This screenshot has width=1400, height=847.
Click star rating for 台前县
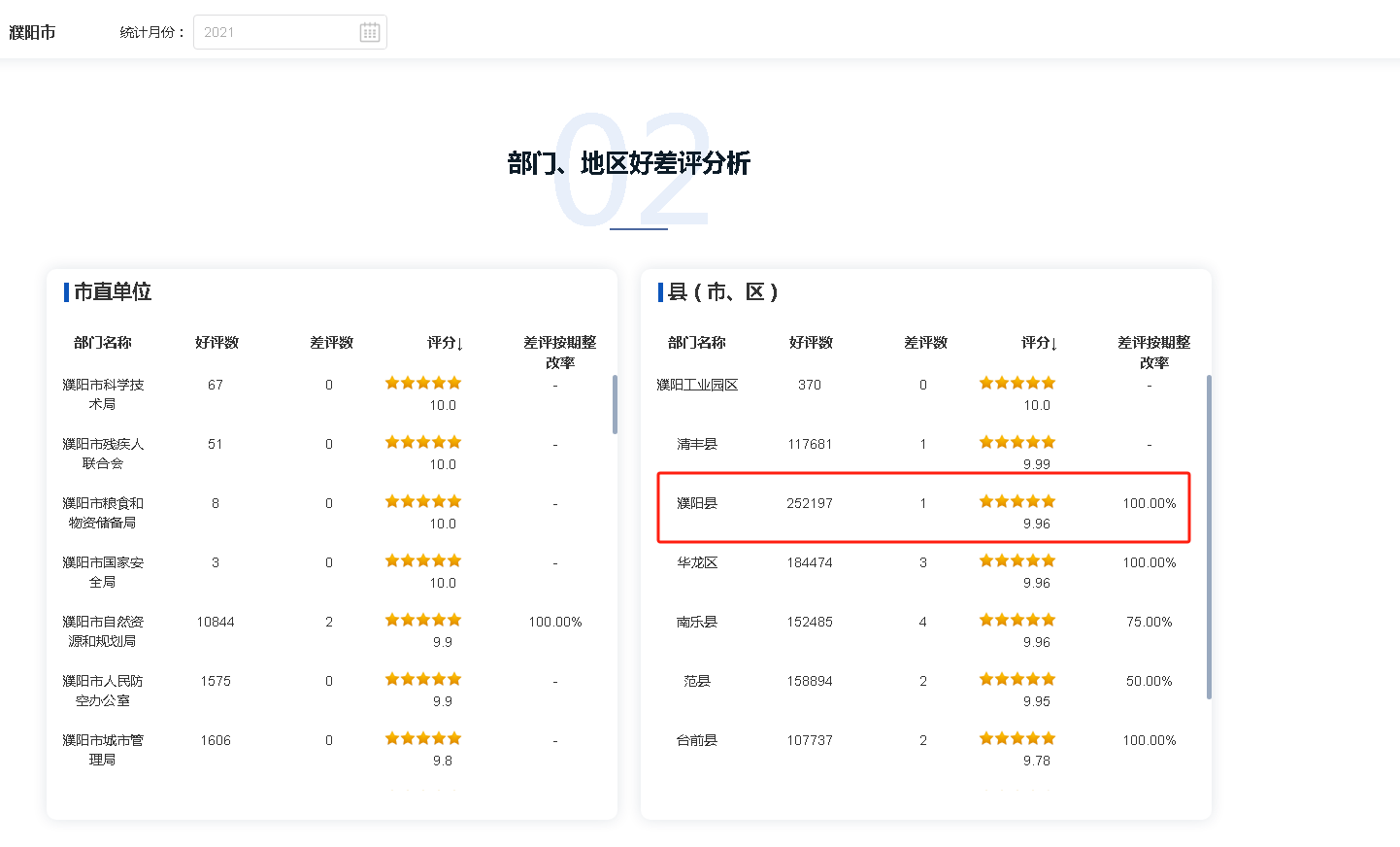click(x=1017, y=738)
